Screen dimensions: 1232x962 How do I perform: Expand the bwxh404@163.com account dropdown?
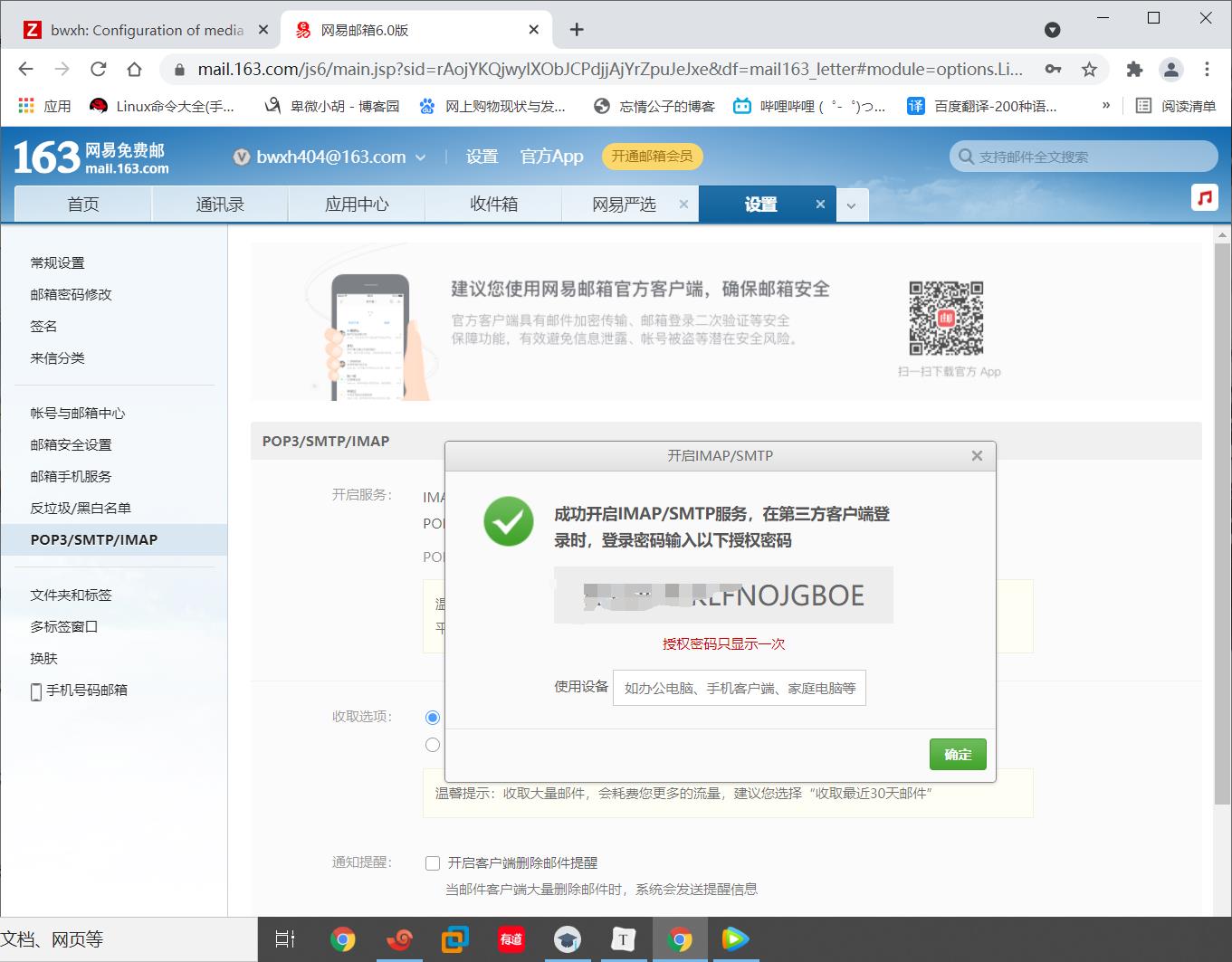tap(420, 157)
